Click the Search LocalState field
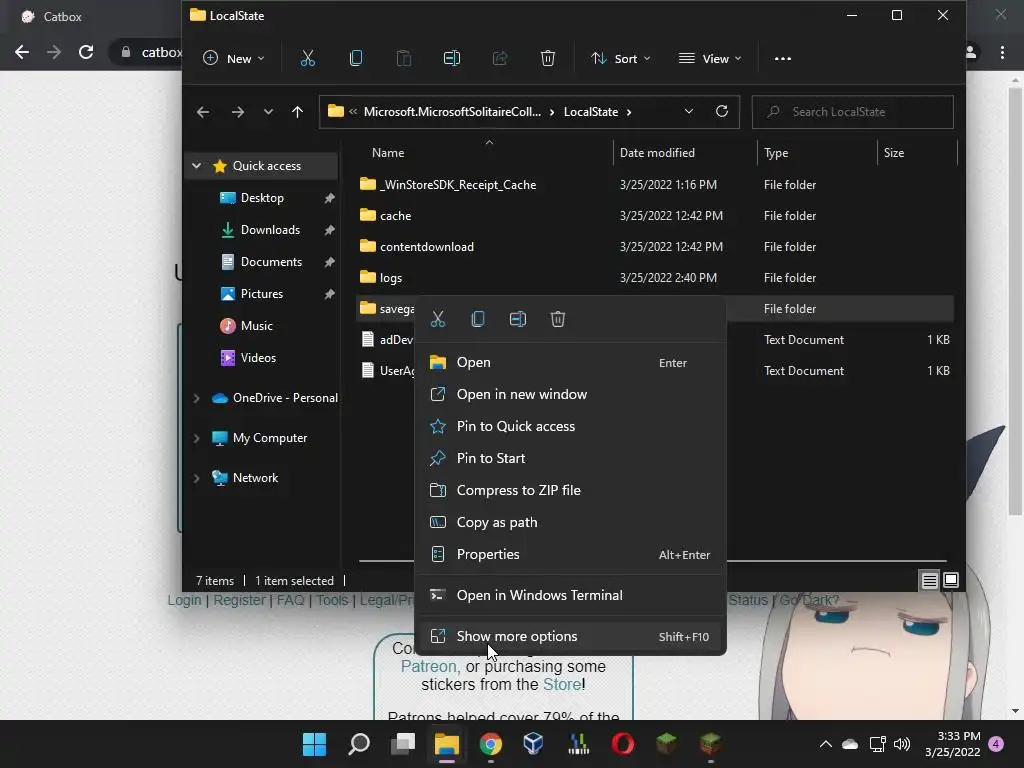The height and width of the screenshot is (768, 1024). pos(853,112)
